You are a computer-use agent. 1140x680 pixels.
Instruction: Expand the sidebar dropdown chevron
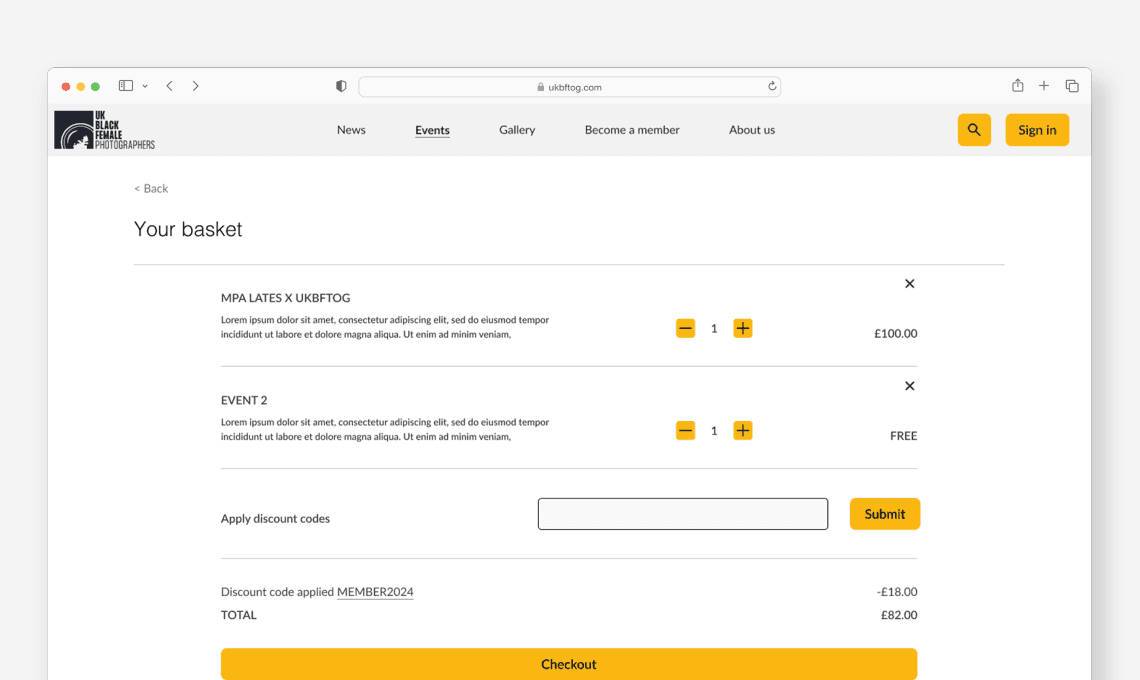tap(145, 86)
